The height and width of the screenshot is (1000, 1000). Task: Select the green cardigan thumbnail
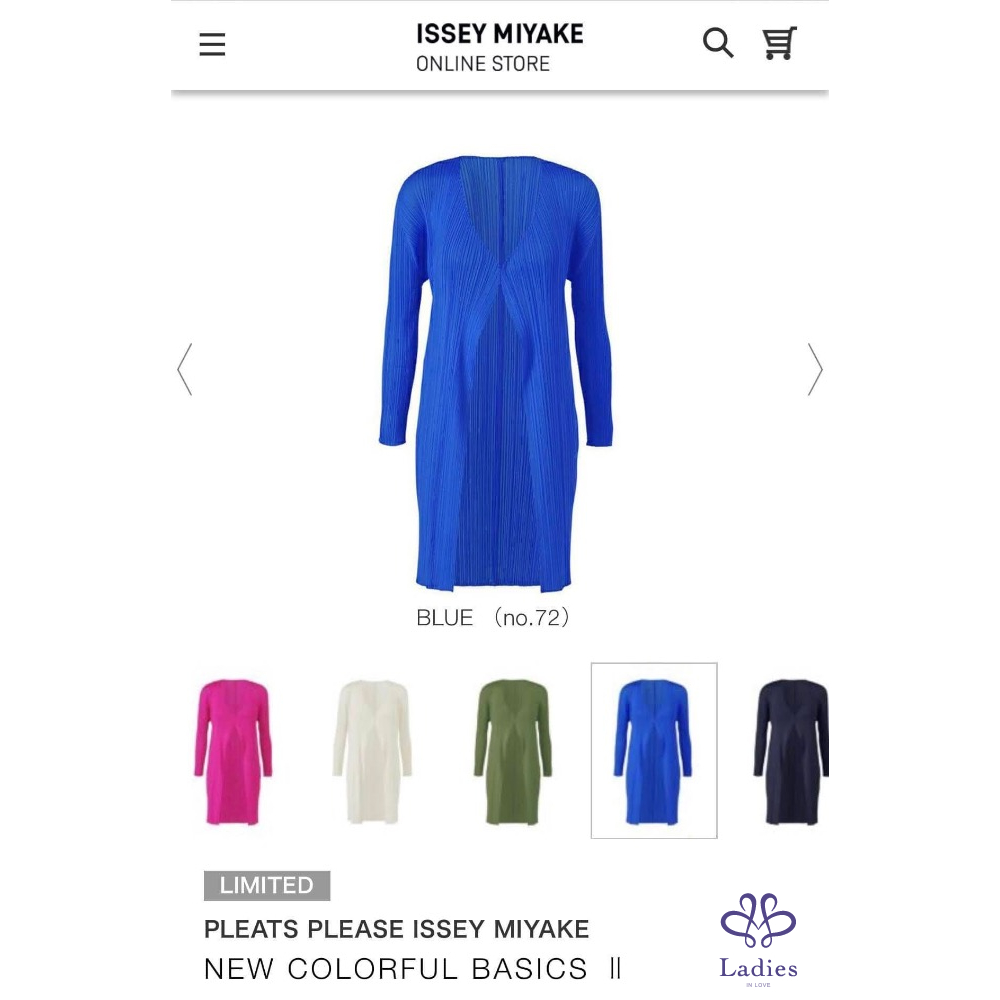point(512,751)
